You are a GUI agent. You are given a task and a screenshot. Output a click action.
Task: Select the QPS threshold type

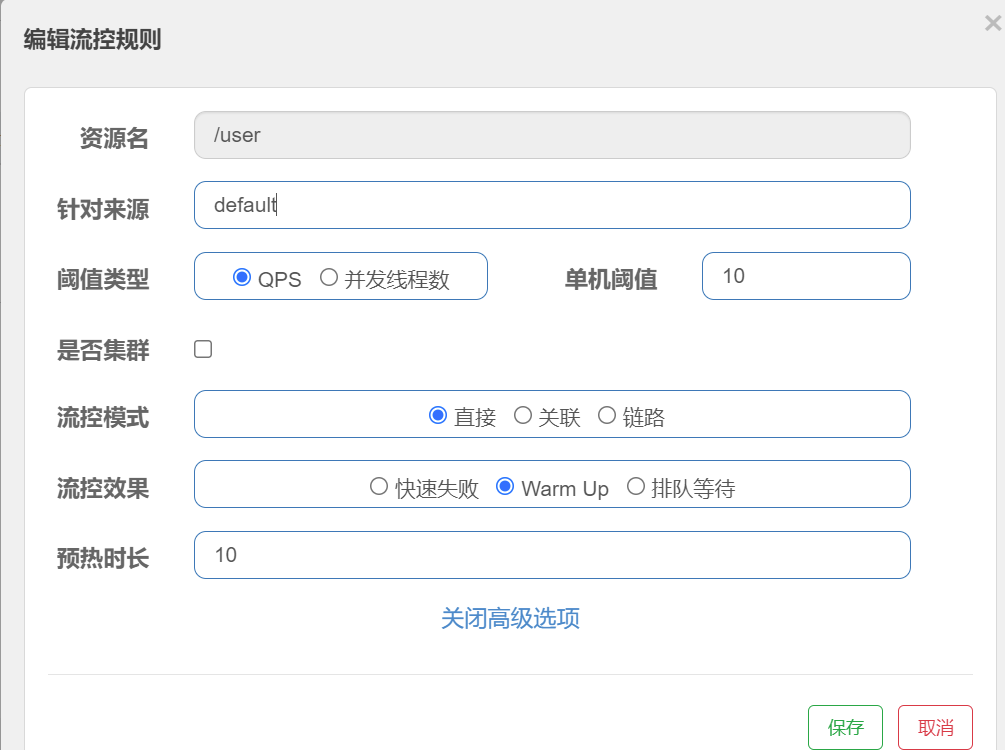[242, 277]
